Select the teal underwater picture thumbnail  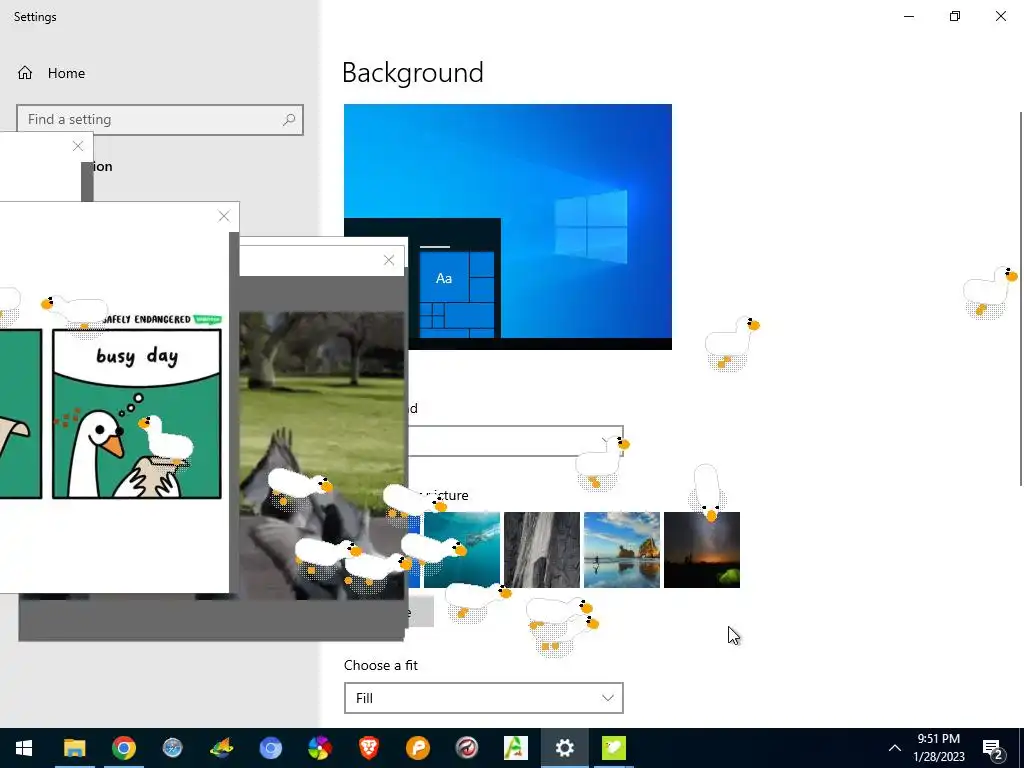point(462,550)
